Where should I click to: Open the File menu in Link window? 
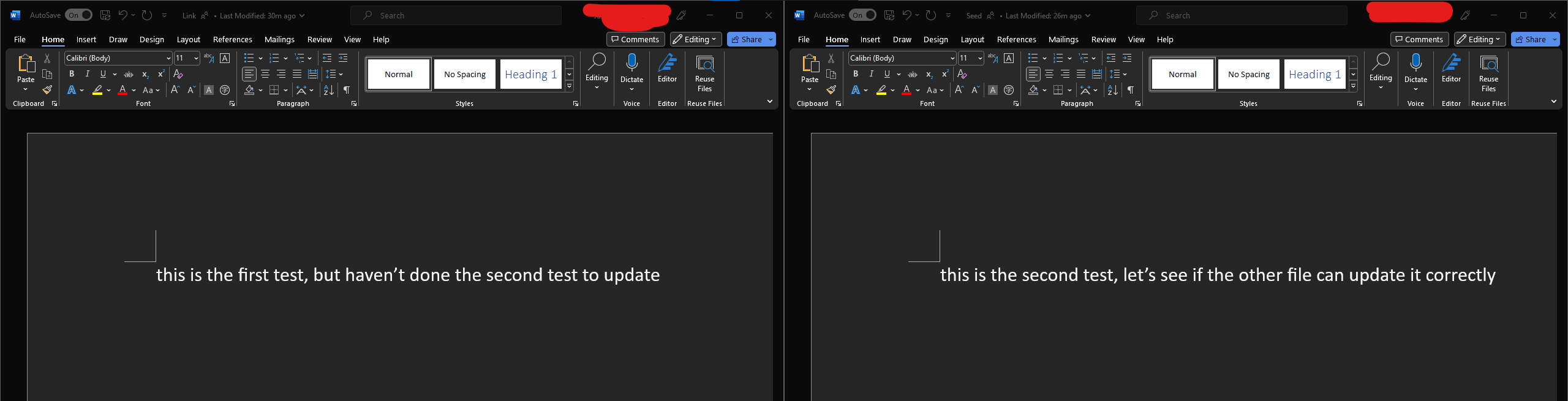click(20, 39)
